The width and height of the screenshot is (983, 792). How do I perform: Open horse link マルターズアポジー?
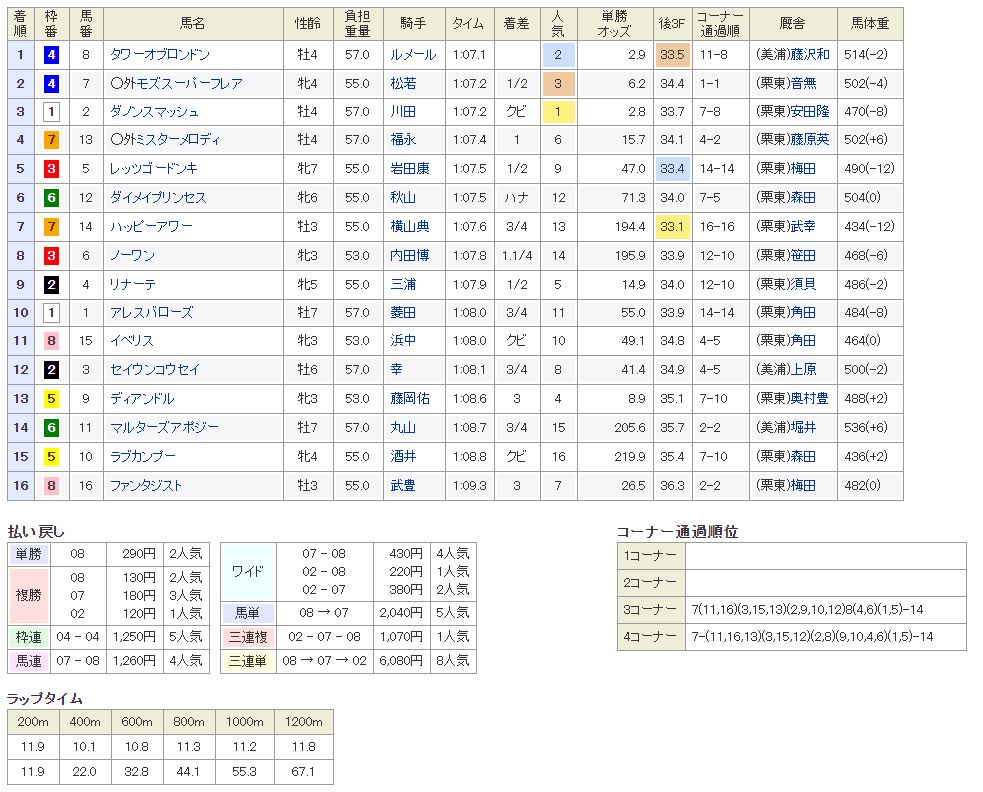point(164,427)
